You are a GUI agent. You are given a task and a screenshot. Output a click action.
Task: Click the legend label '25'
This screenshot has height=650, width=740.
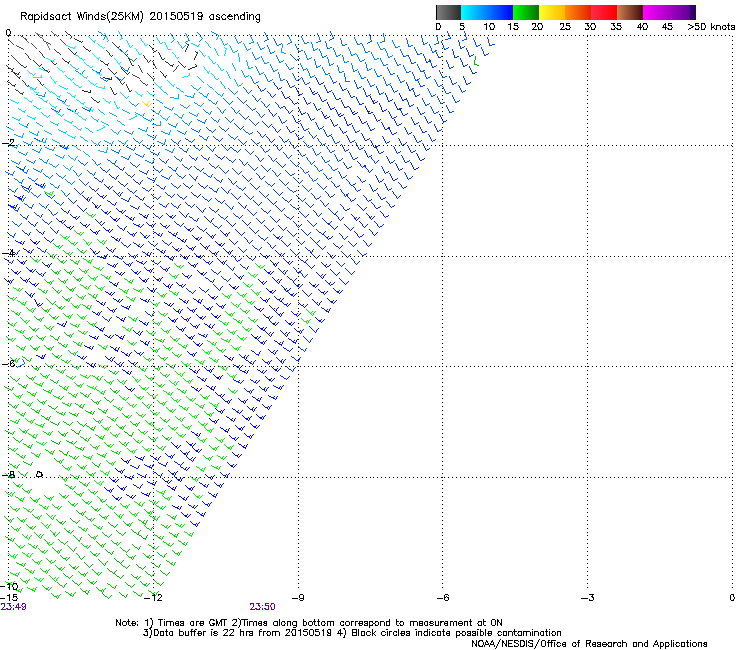point(565,26)
